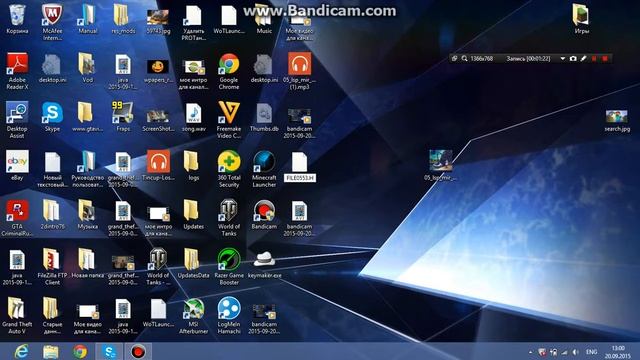Select the FILE0553.H file

click(300, 167)
